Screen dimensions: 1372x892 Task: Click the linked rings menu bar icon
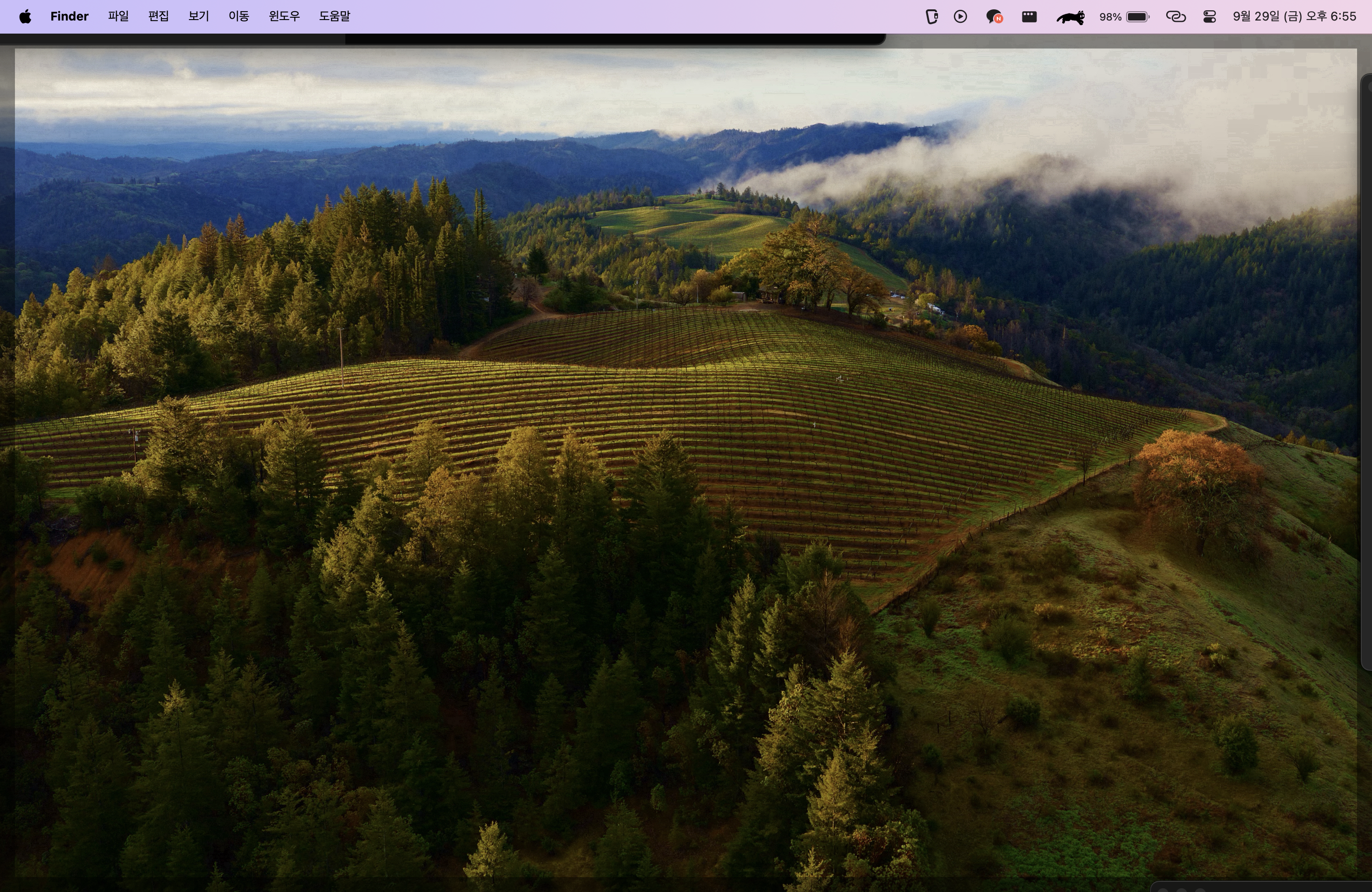point(1176,17)
